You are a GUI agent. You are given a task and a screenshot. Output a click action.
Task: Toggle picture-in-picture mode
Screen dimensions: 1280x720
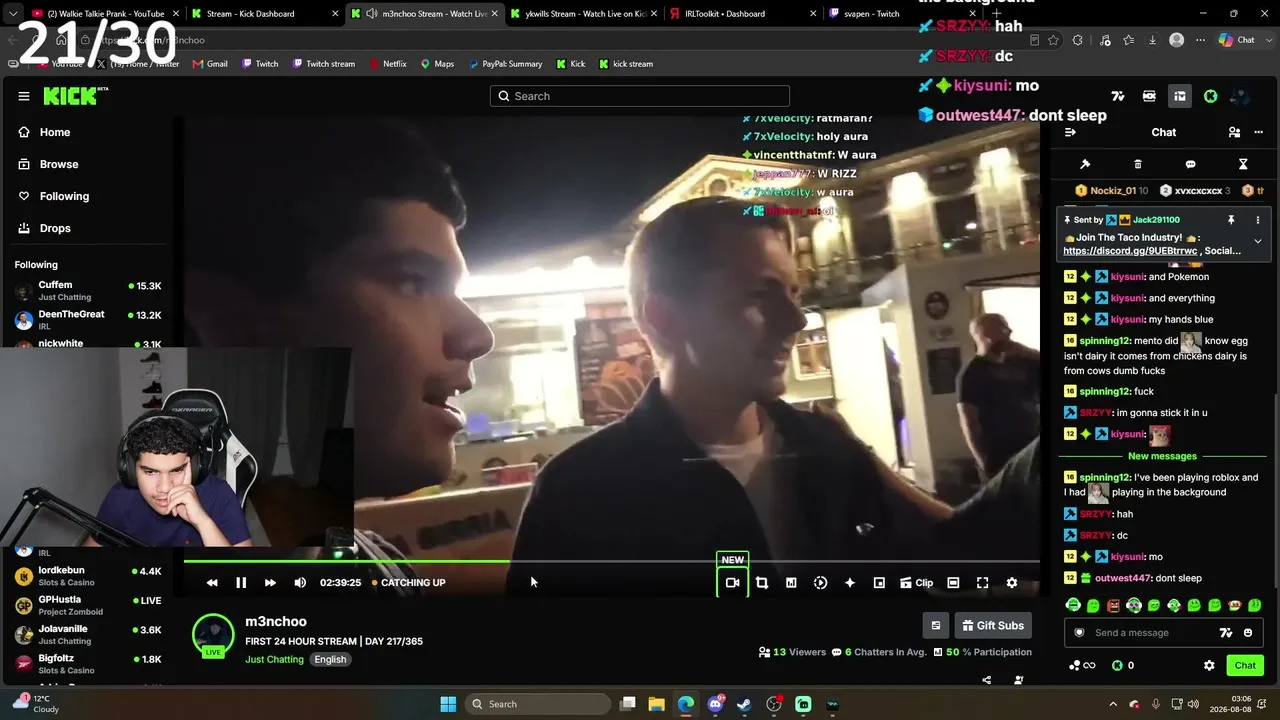tap(879, 583)
